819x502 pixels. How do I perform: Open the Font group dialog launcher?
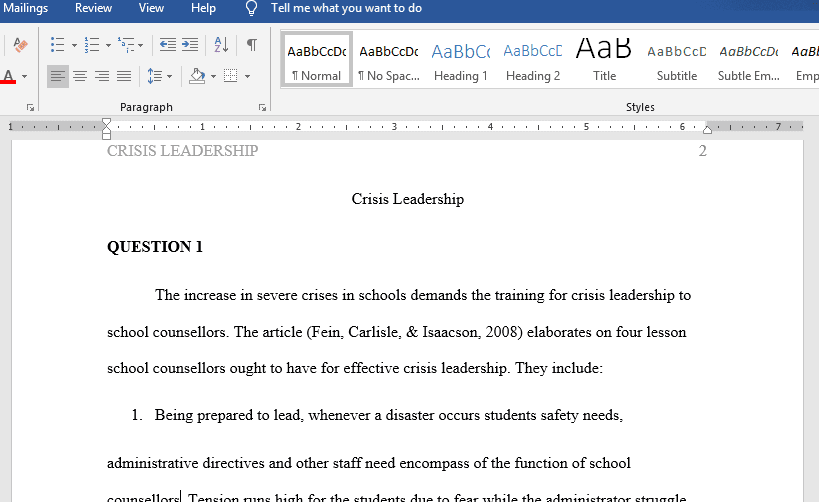[30, 108]
